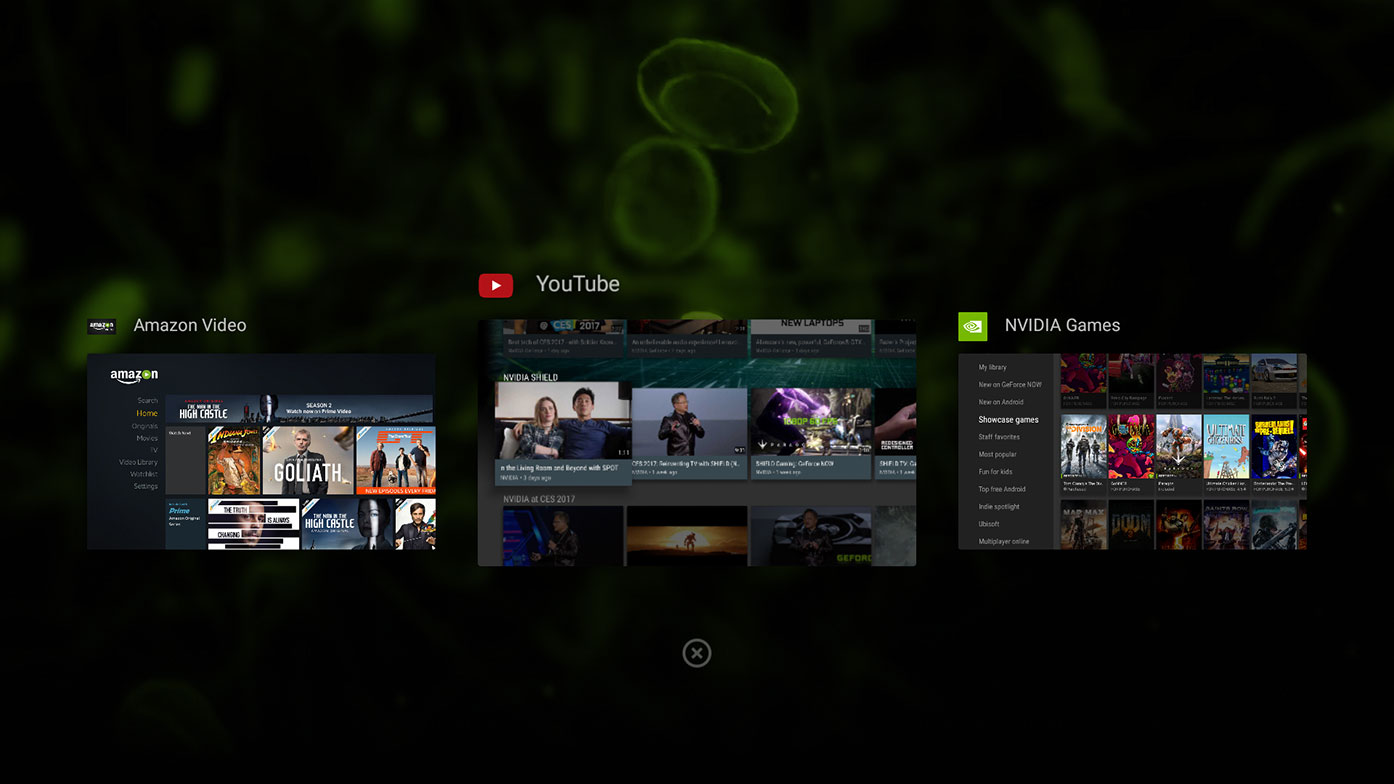Select The Division game cover
The width and height of the screenshot is (1394, 784).
[1083, 448]
